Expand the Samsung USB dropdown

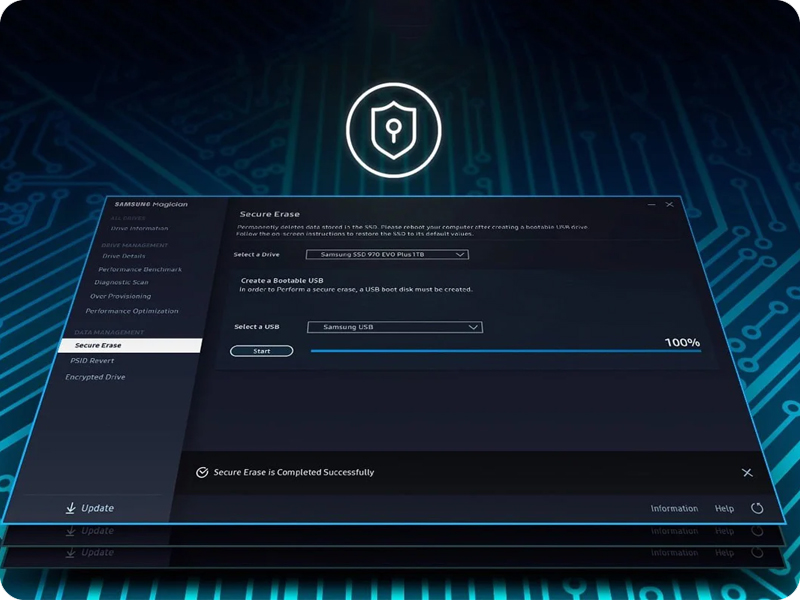click(395, 327)
